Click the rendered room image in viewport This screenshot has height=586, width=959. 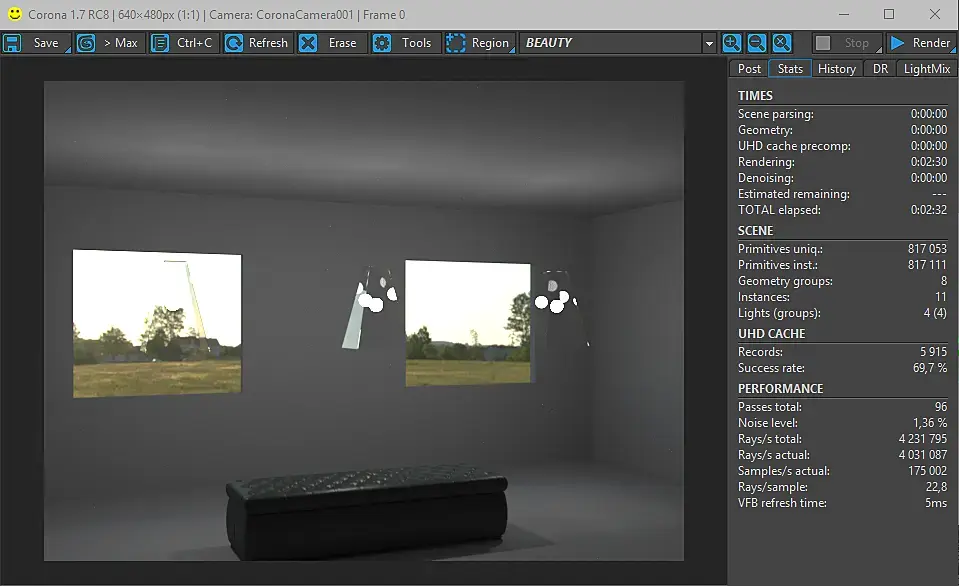click(363, 321)
